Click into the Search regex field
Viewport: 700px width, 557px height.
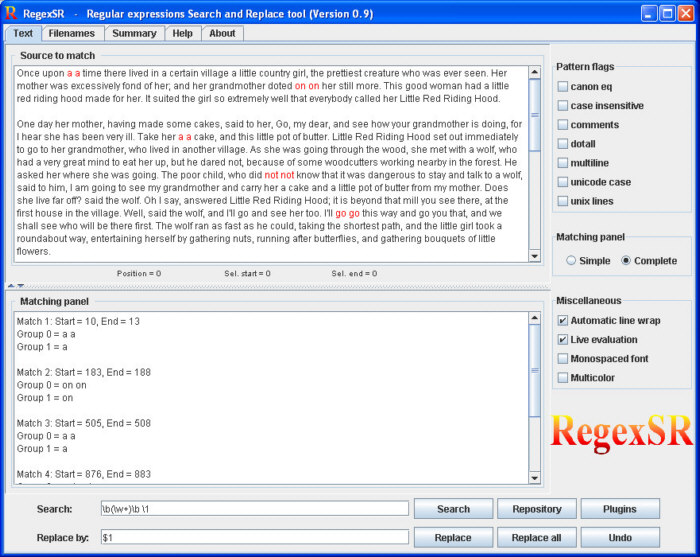coord(254,509)
